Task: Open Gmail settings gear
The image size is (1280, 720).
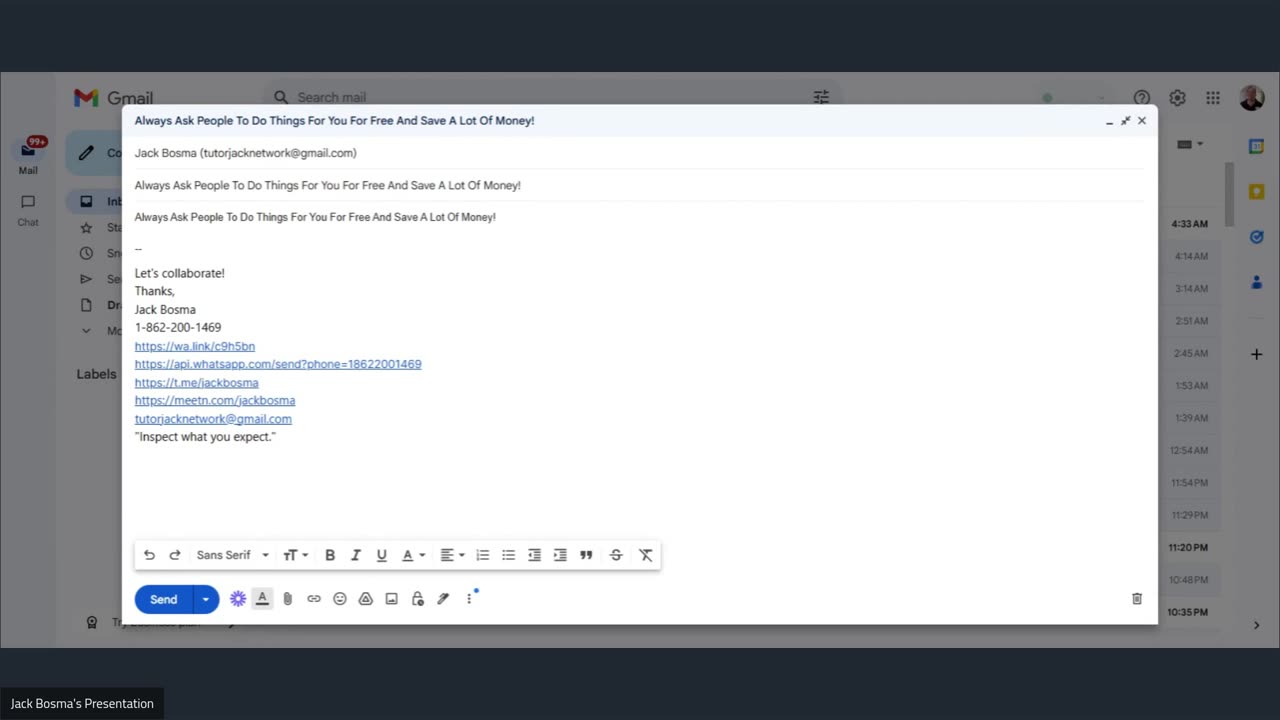Action: pos(1177,97)
